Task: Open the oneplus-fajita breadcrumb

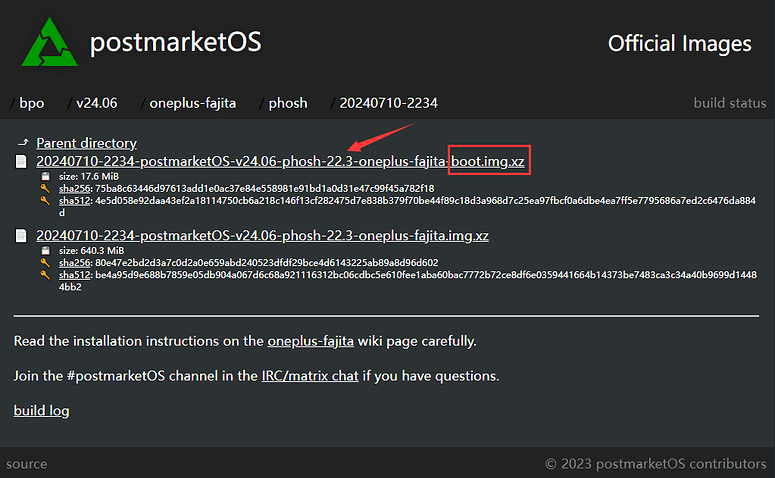Action: (193, 103)
